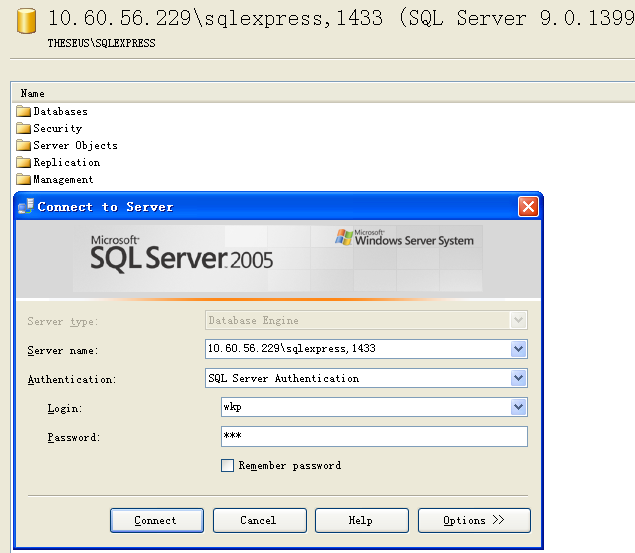Viewport: 635px width, 553px height.
Task: Click the Databases folder icon
Action: pos(23,111)
